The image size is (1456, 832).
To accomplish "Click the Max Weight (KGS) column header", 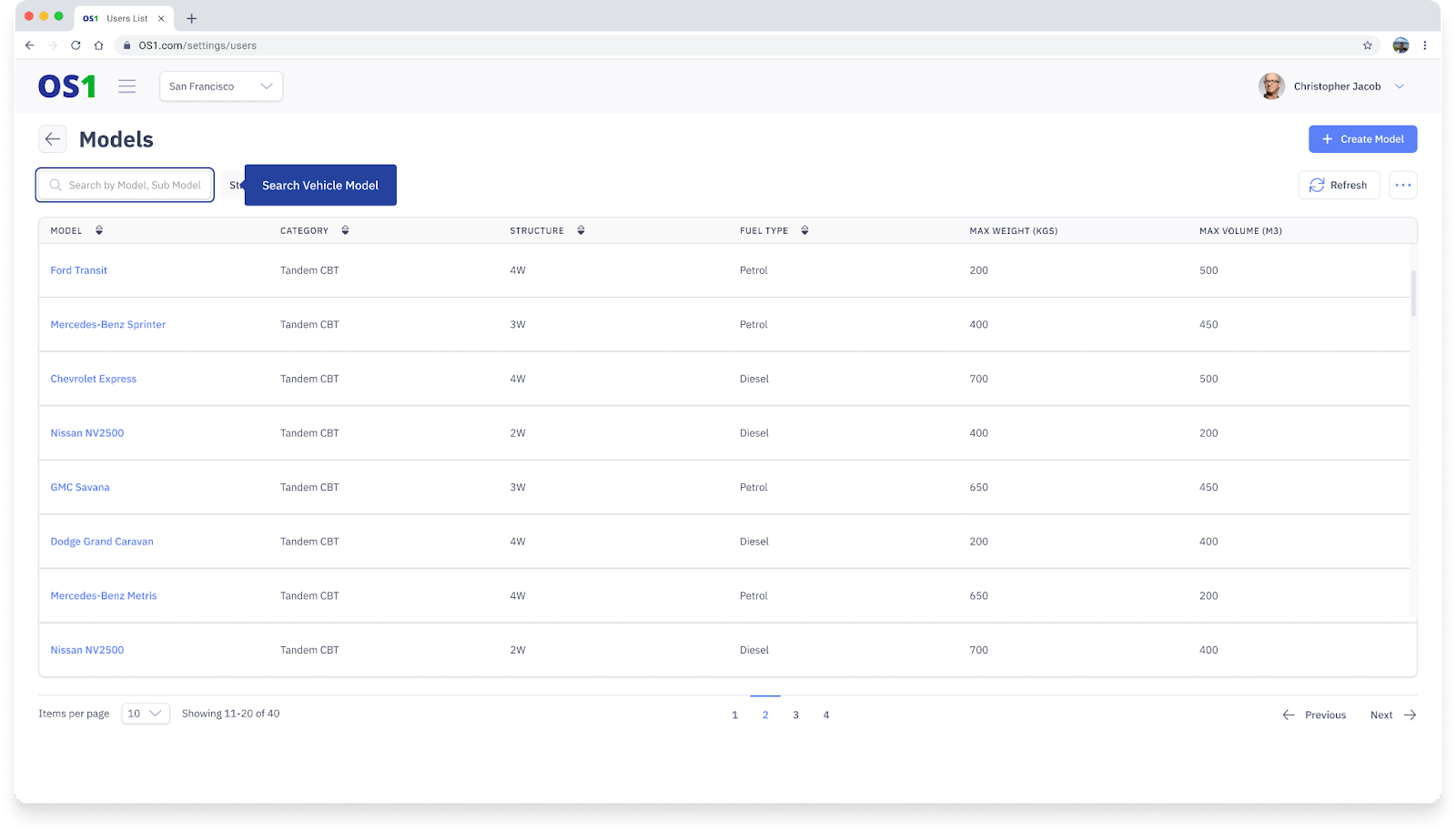I will [1014, 231].
